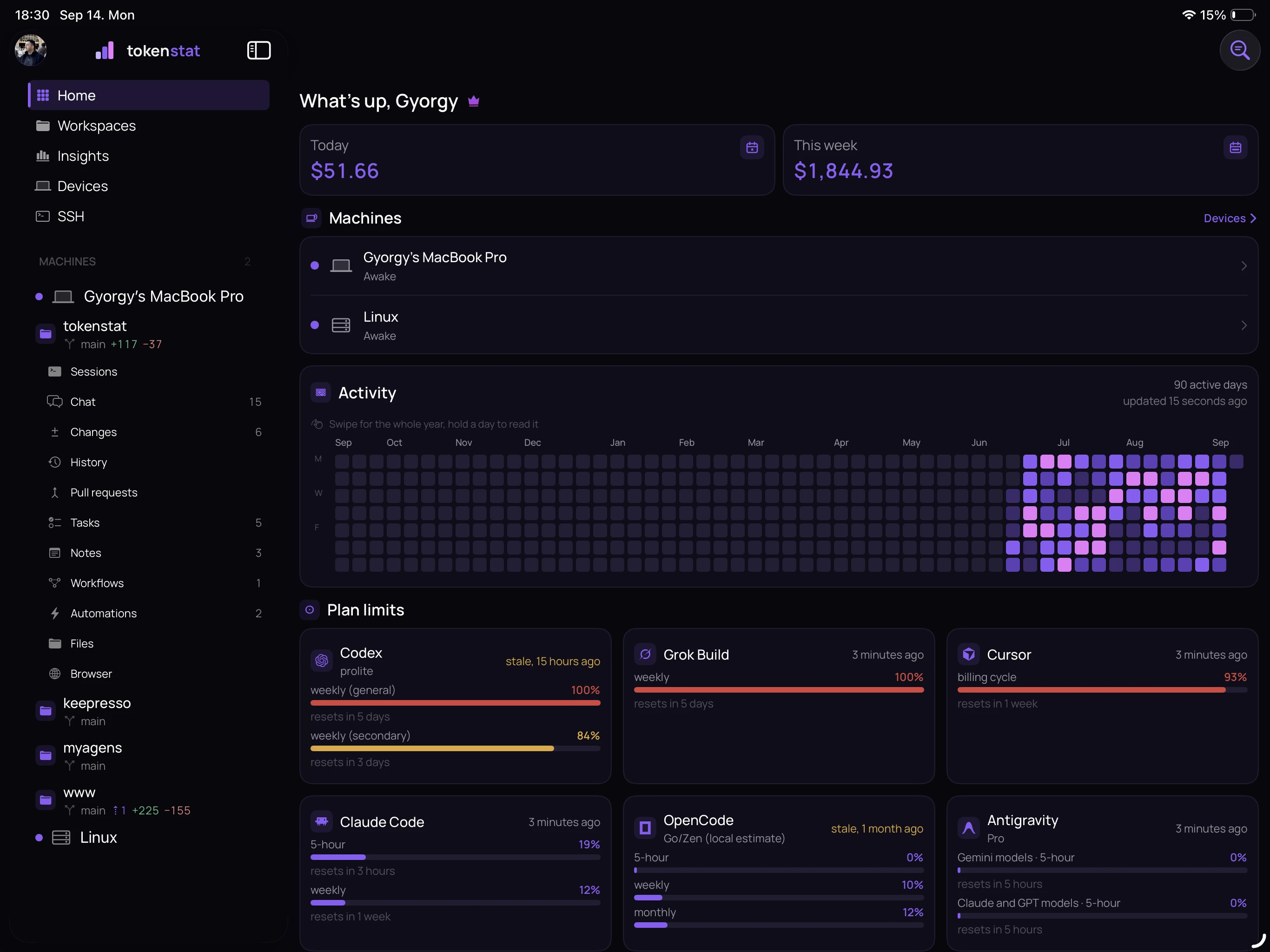
Task: Open Workspaces in the sidebar
Action: 148,126
